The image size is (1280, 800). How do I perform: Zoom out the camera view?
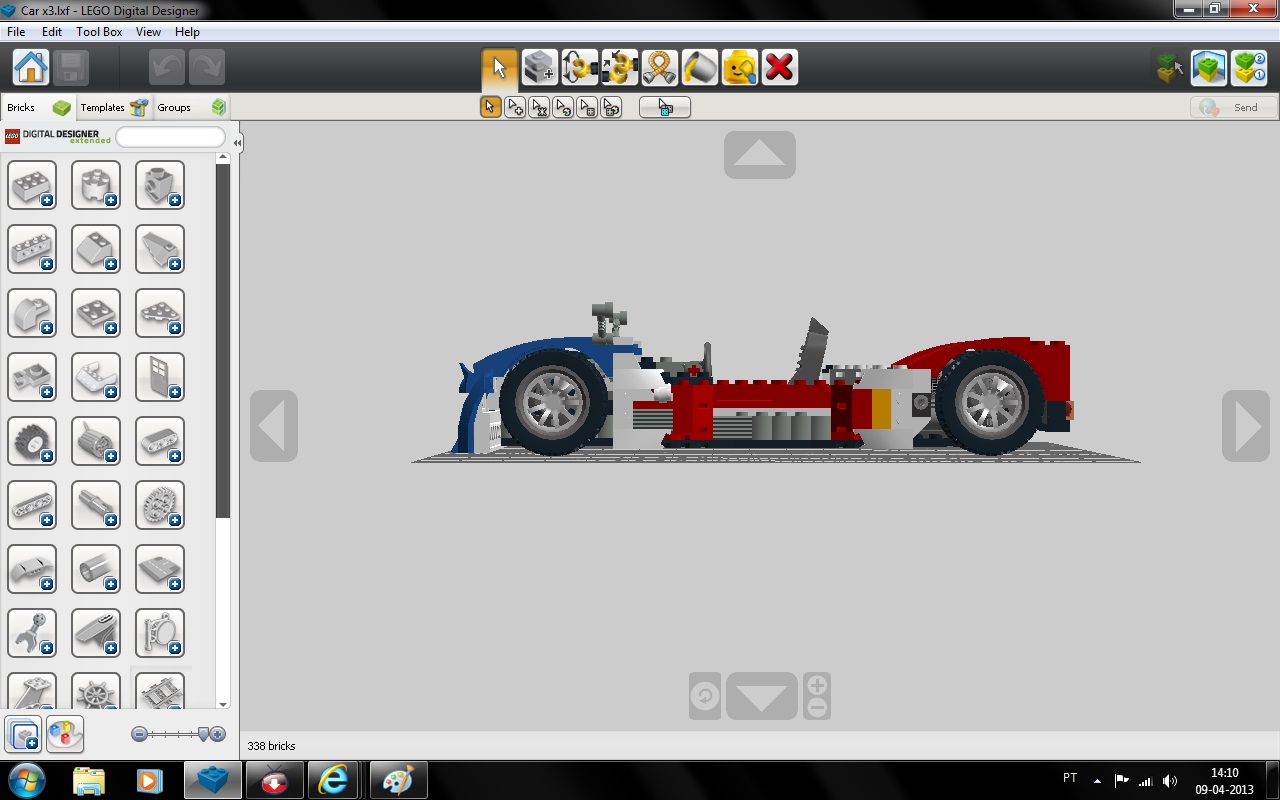click(817, 708)
